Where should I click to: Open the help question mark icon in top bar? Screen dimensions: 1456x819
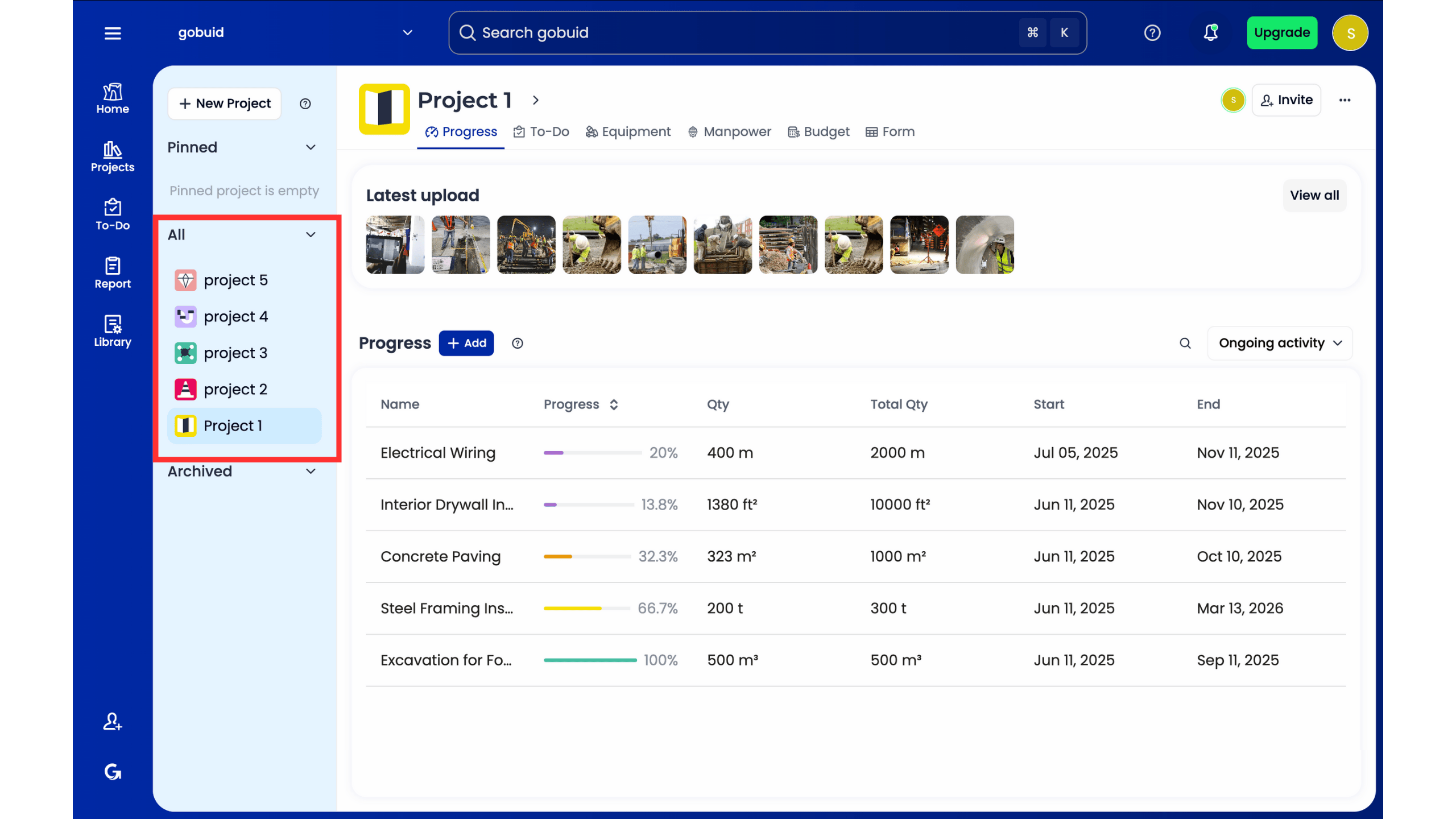1152,33
